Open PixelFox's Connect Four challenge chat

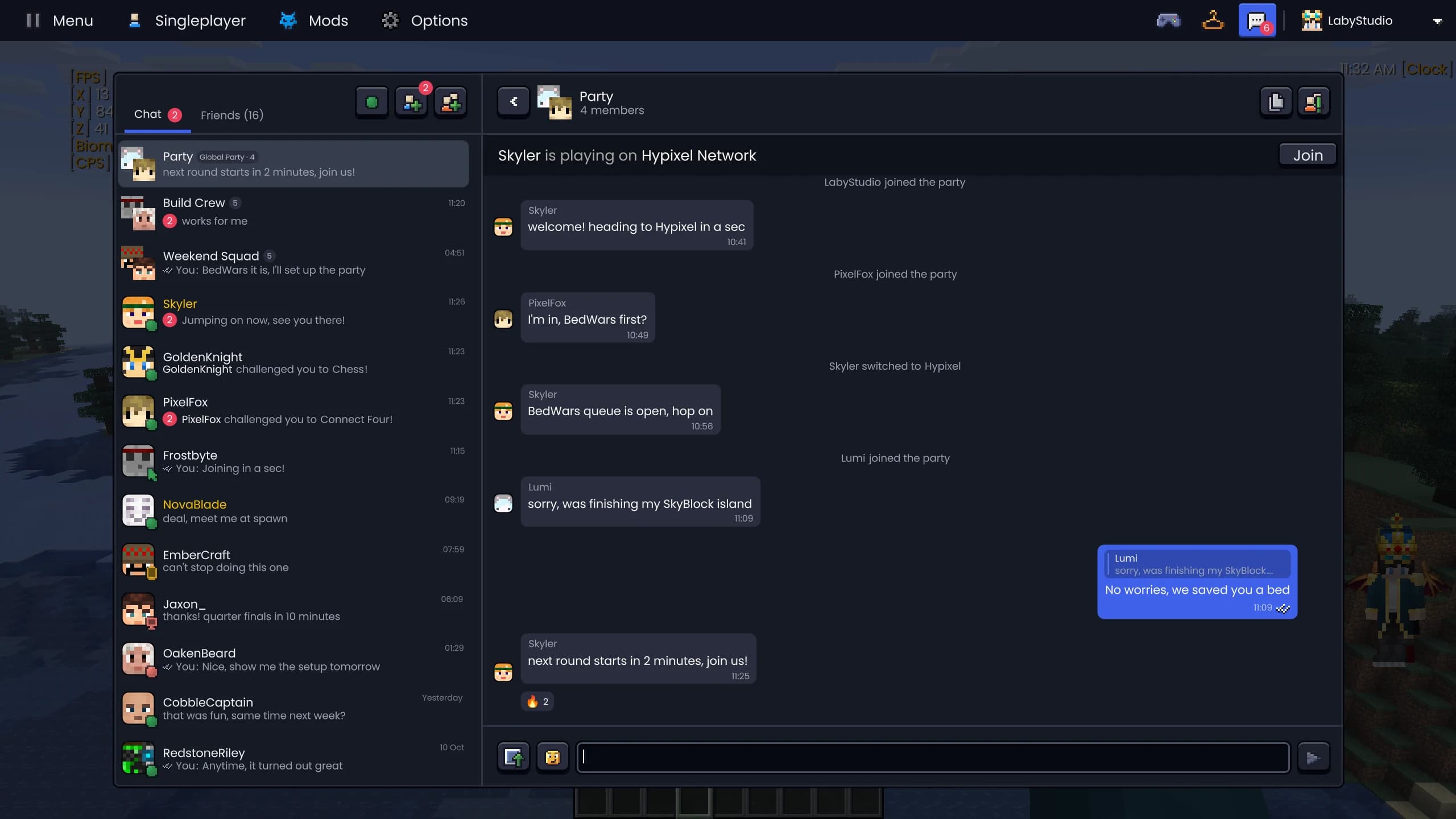pos(293,411)
